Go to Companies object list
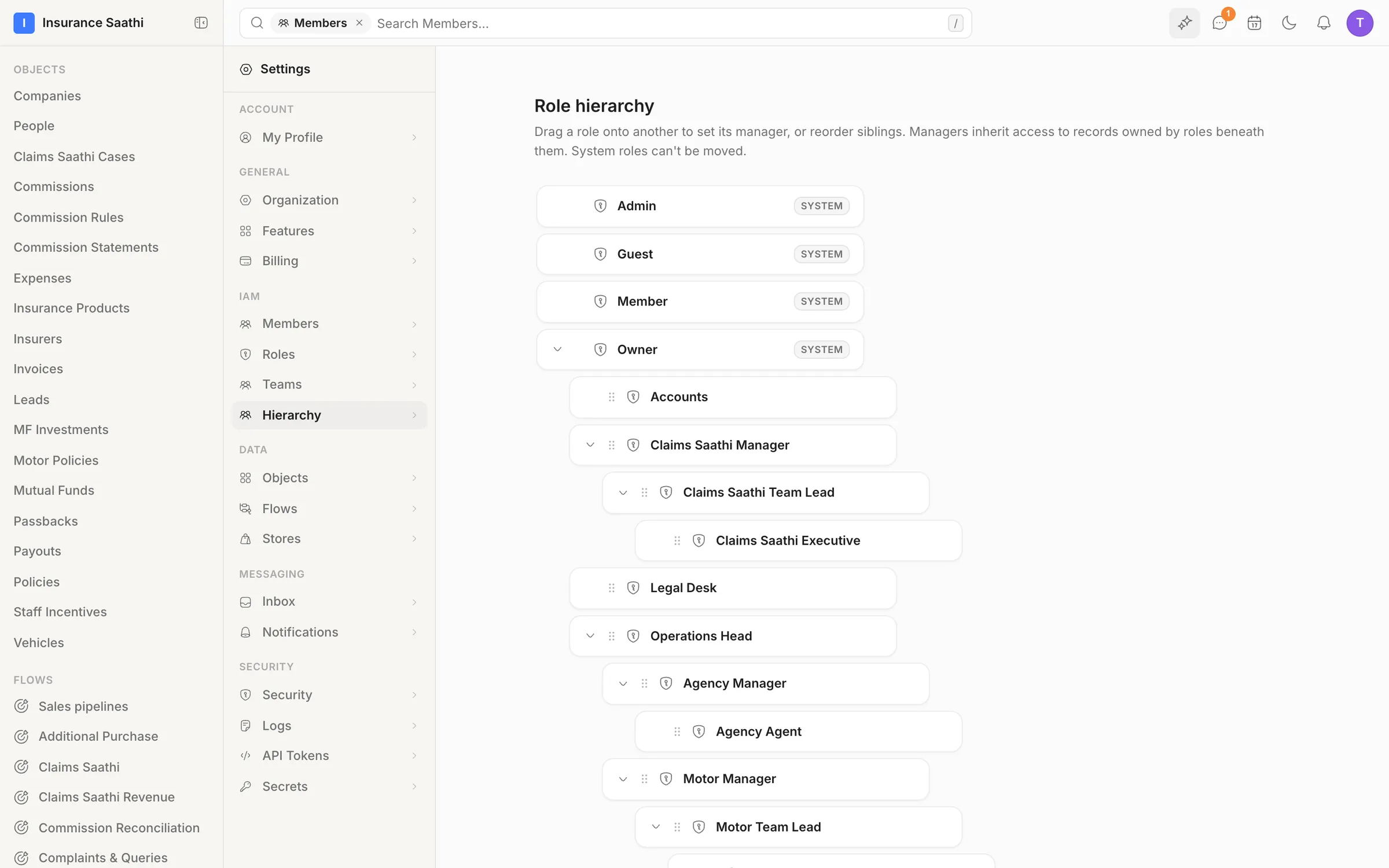Image resolution: width=1389 pixels, height=868 pixels. (x=47, y=95)
